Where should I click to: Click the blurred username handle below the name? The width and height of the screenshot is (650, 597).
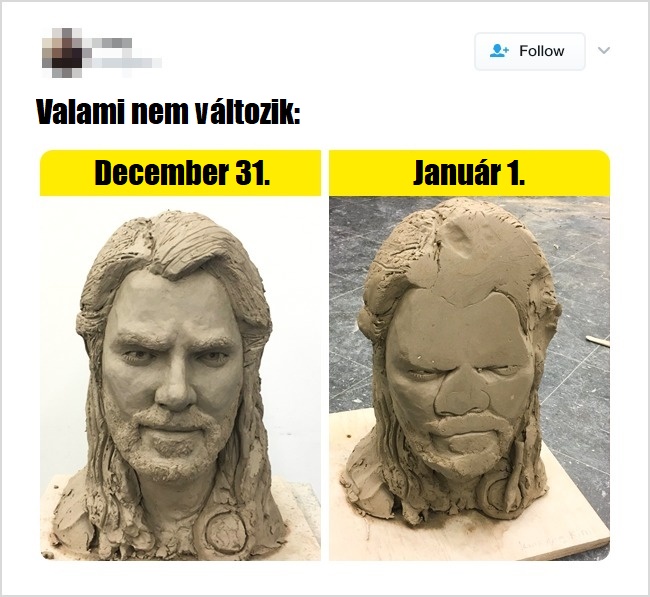126,63
